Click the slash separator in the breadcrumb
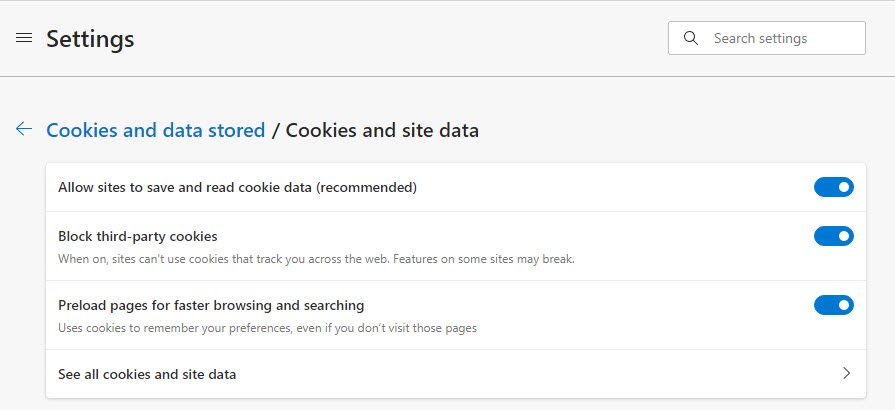Screen dimensions: 895x410 point(275,130)
